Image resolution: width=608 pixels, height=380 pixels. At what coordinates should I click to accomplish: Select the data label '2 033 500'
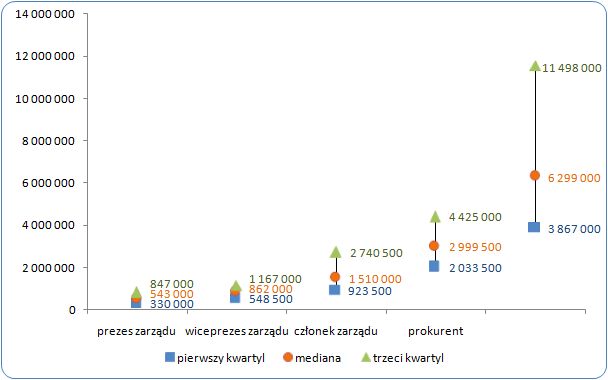[475, 268]
